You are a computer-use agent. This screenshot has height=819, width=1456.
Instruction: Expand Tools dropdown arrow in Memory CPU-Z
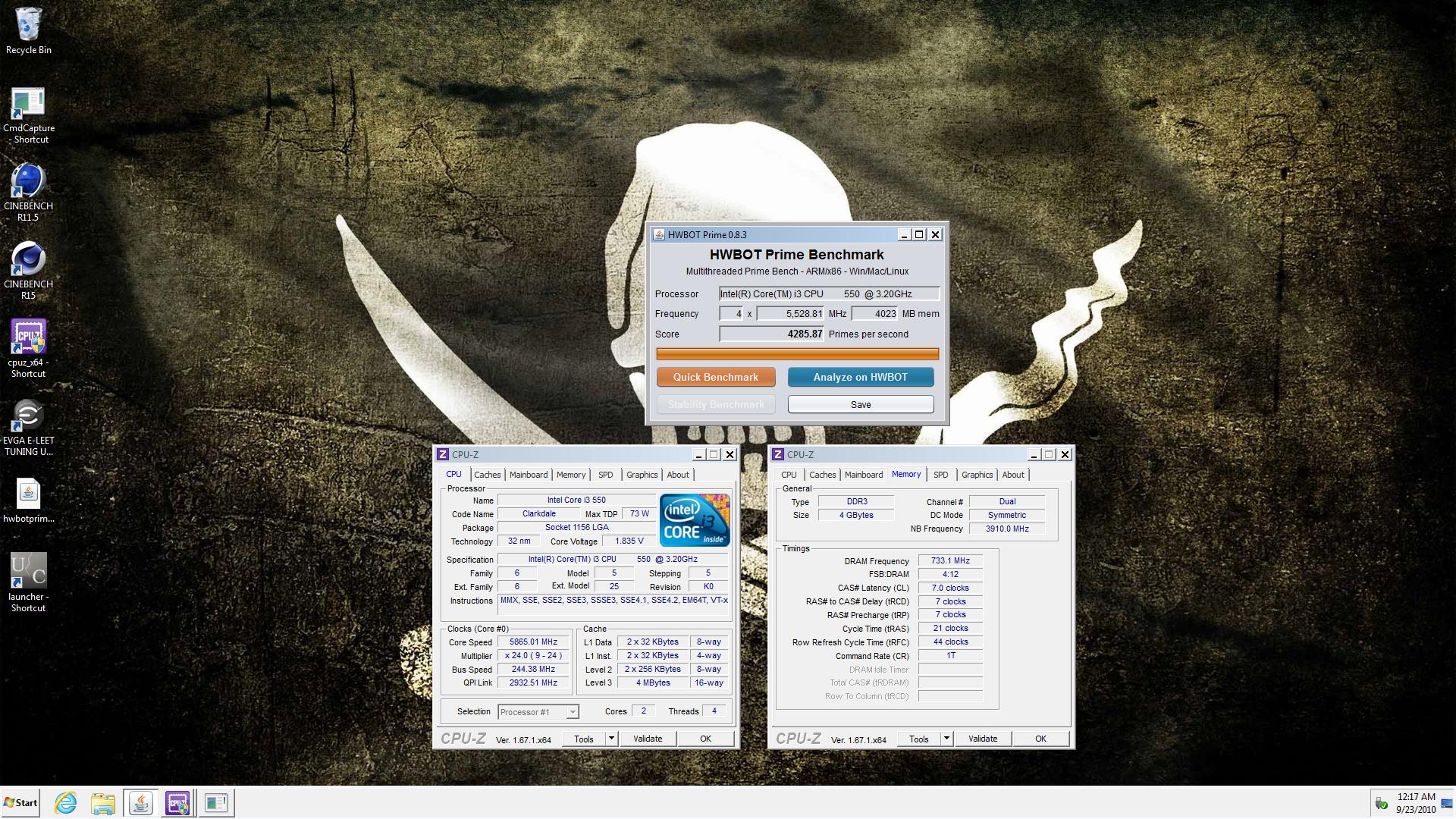[x=946, y=739]
